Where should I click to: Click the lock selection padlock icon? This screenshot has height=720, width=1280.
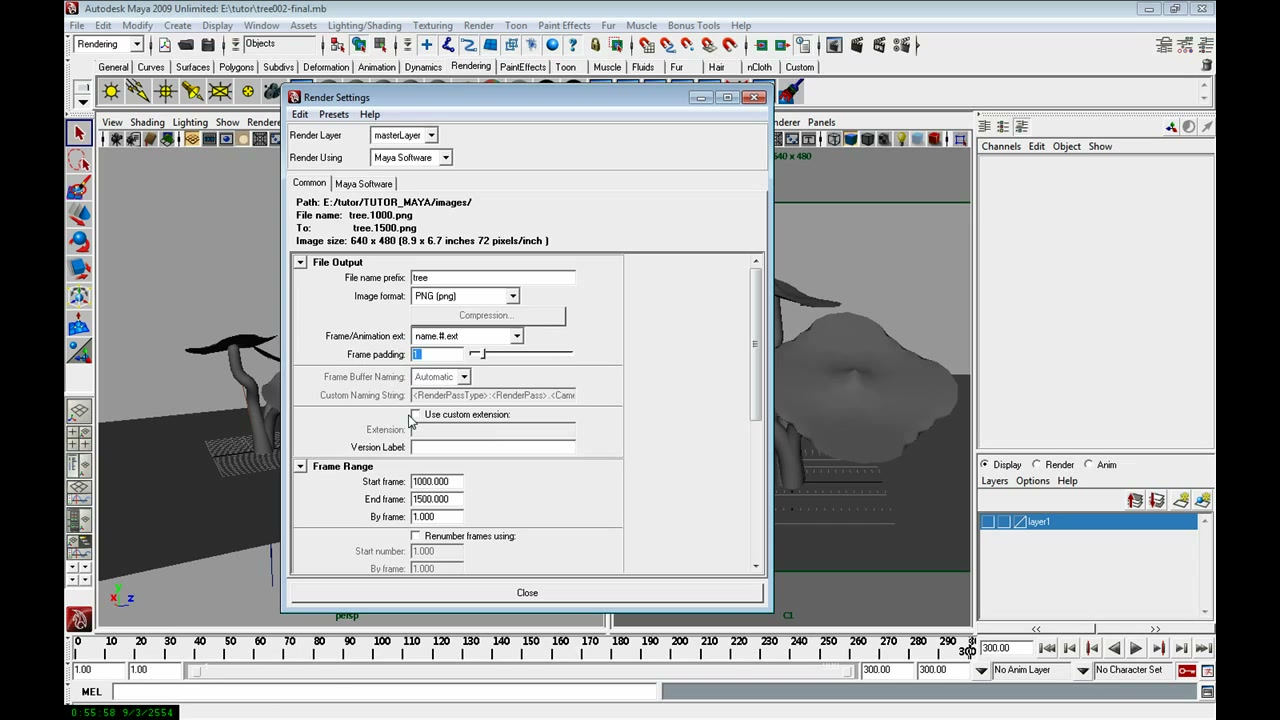(595, 45)
